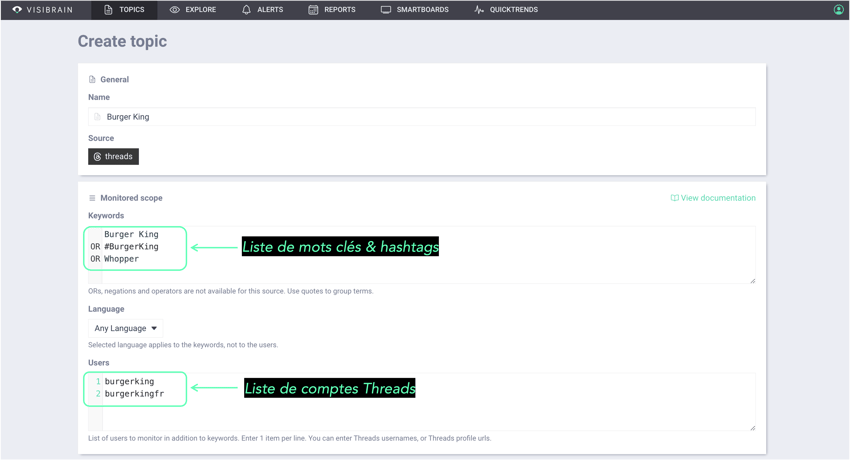Click the Users area resize handle
This screenshot has width=850, height=460.
coord(752,427)
